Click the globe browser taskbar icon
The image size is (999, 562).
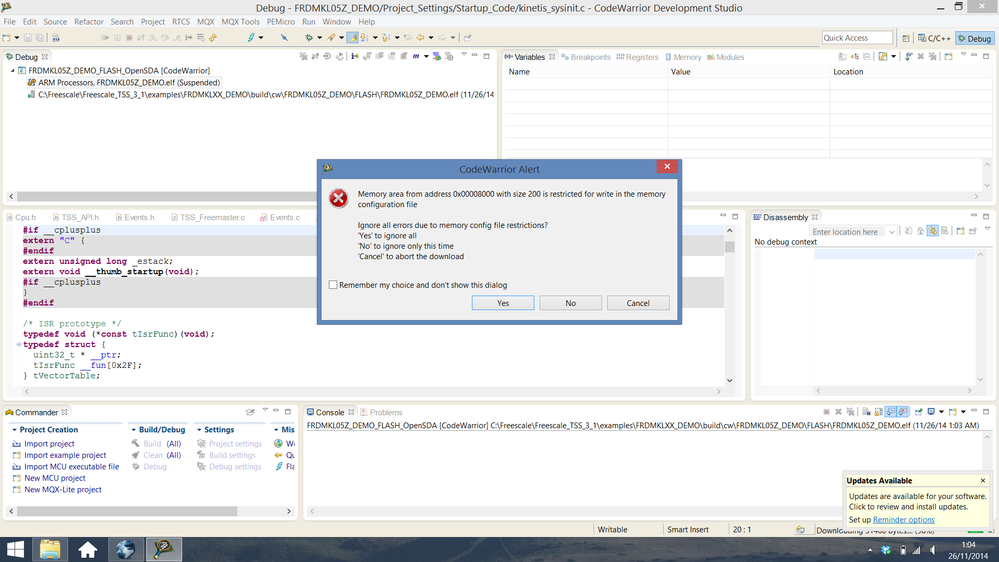125,549
